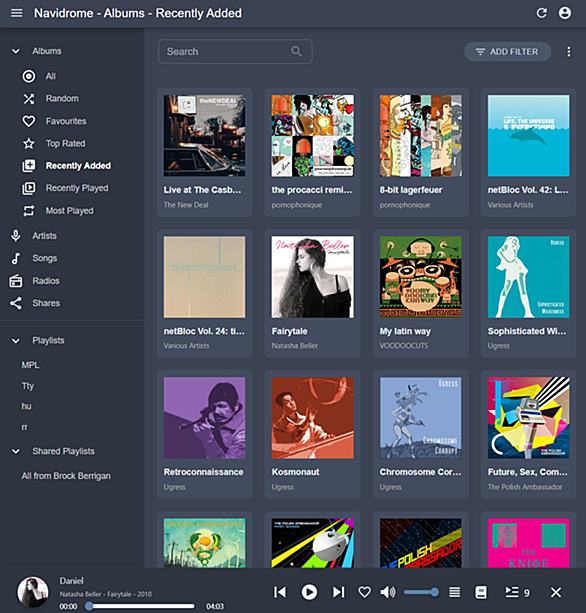
Task: Open the procacci remi... album cover
Action: click(x=312, y=136)
